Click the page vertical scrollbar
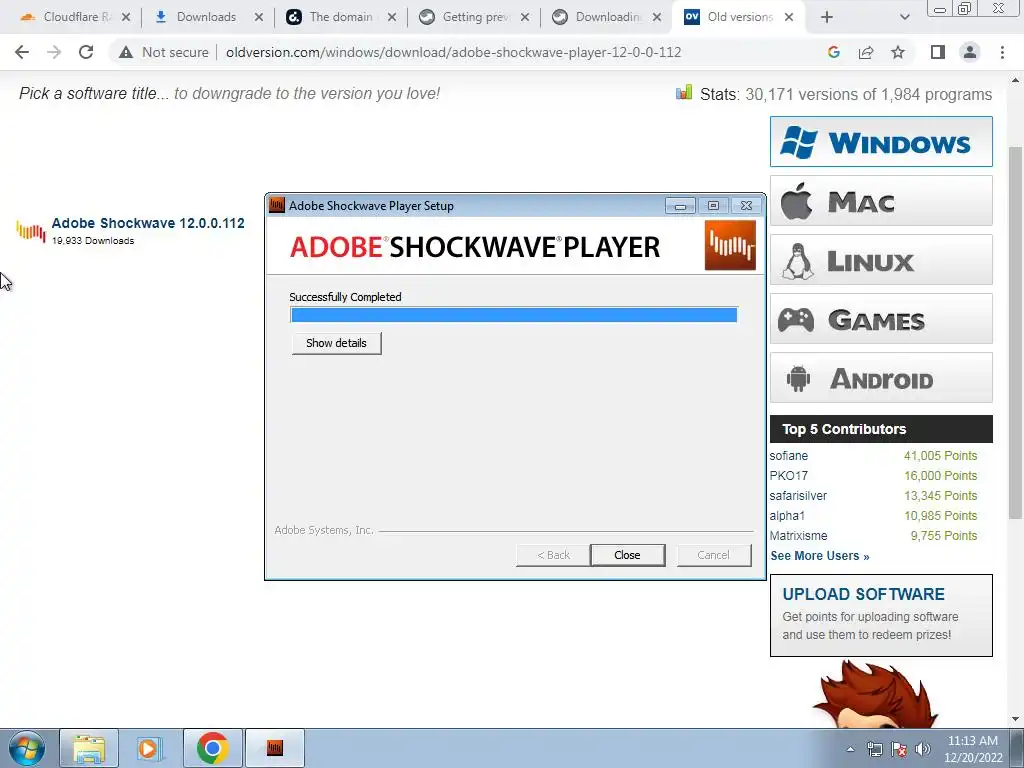The height and width of the screenshot is (768, 1024). [1015, 333]
